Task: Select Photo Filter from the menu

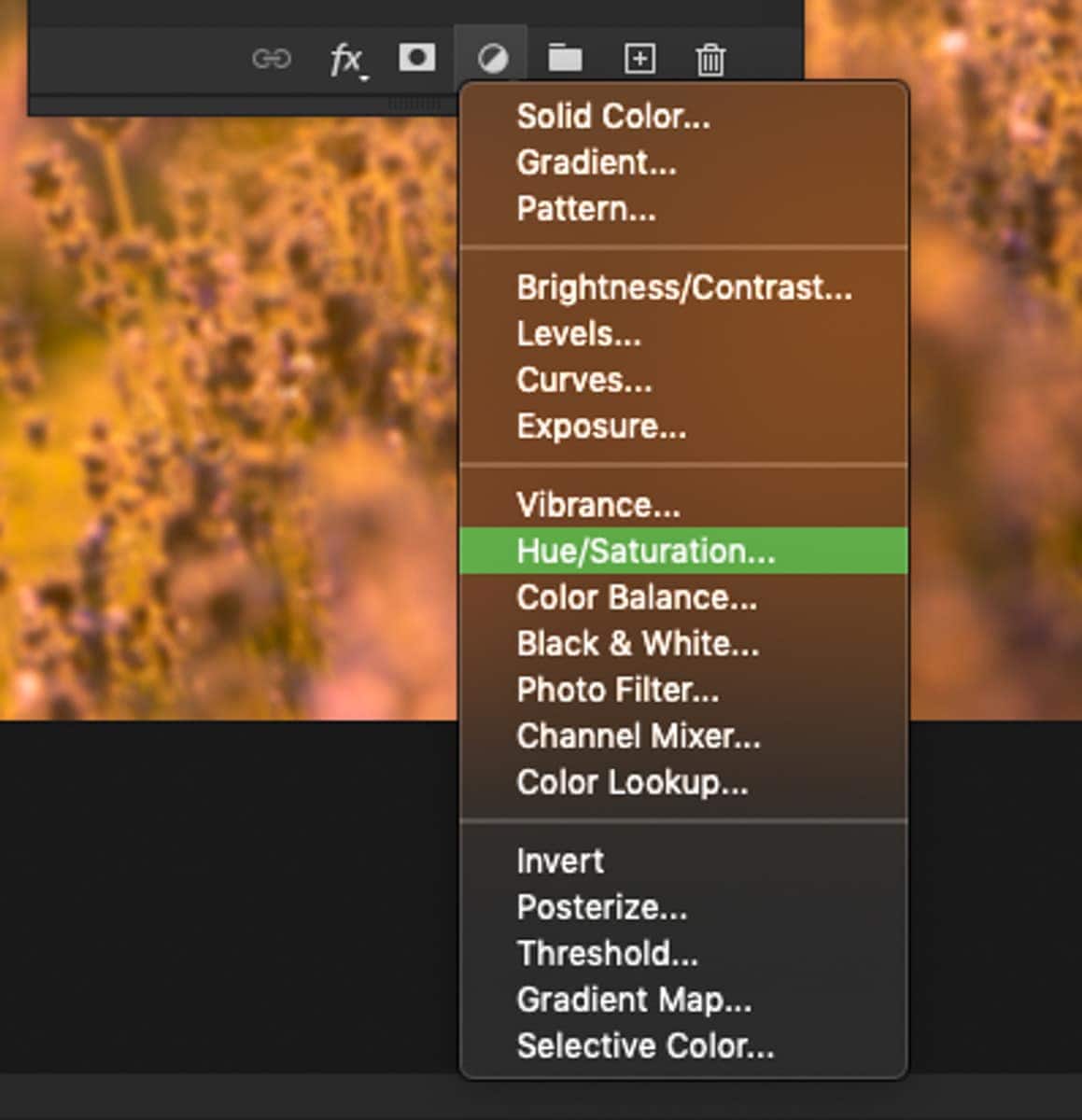Action: coord(683,690)
